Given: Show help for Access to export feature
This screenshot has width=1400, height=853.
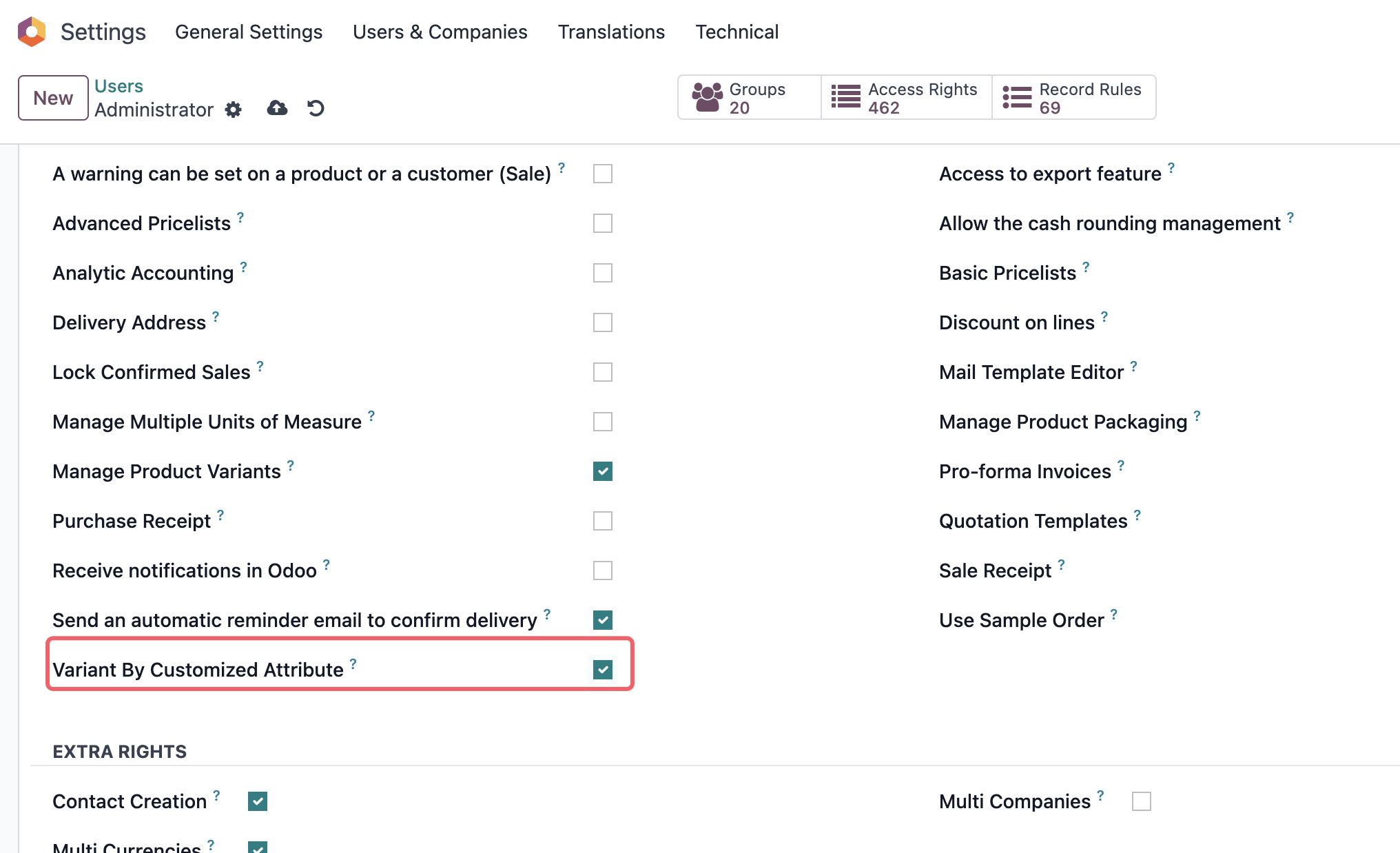Looking at the screenshot, I should tap(1171, 168).
